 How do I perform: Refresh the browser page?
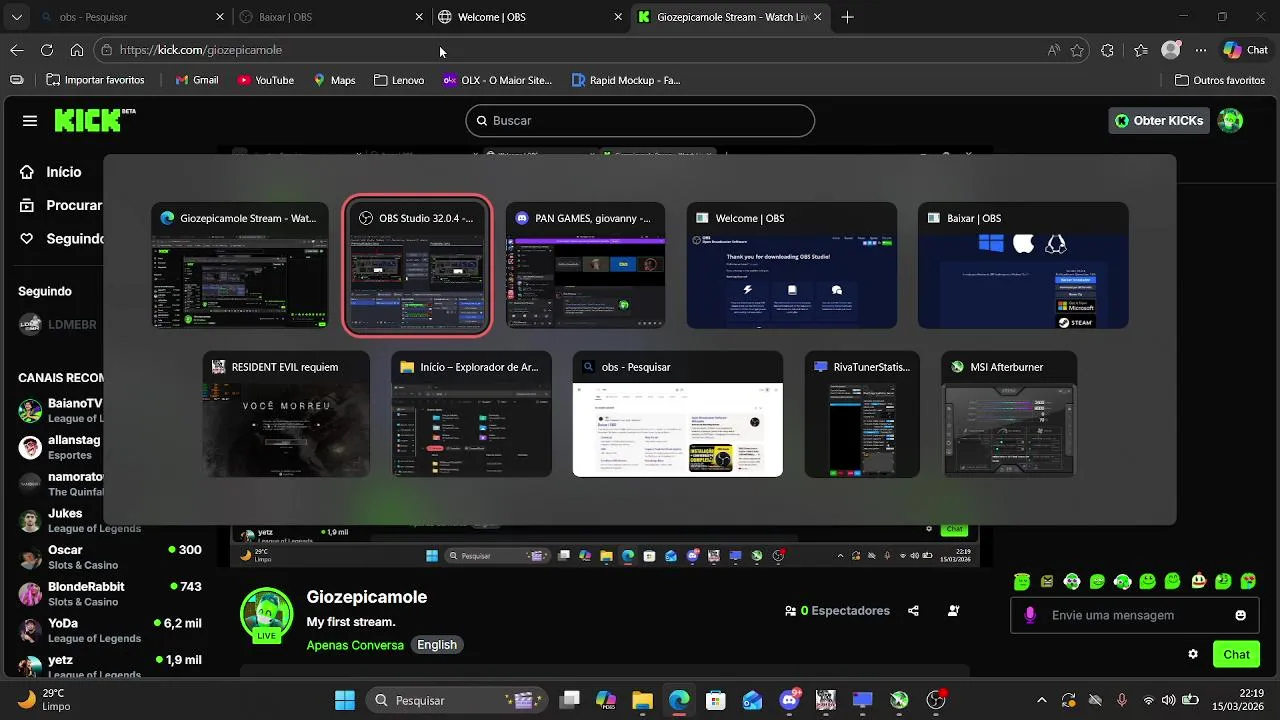click(x=47, y=50)
